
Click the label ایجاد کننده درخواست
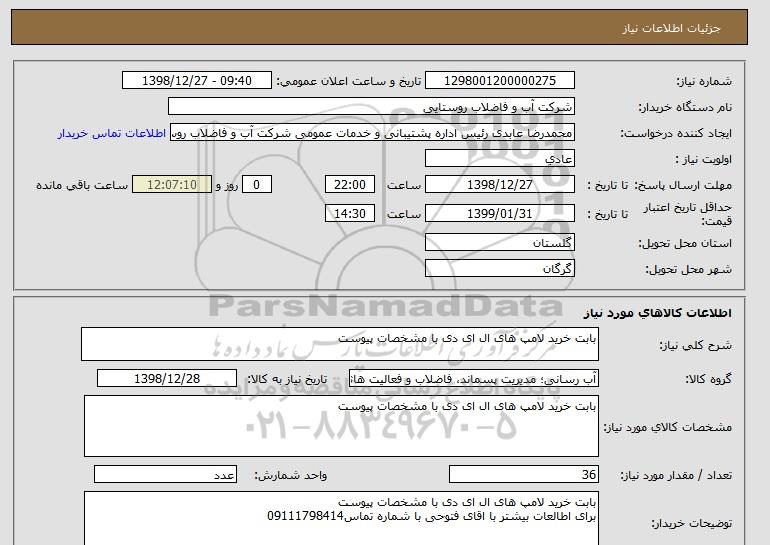[x=676, y=133]
